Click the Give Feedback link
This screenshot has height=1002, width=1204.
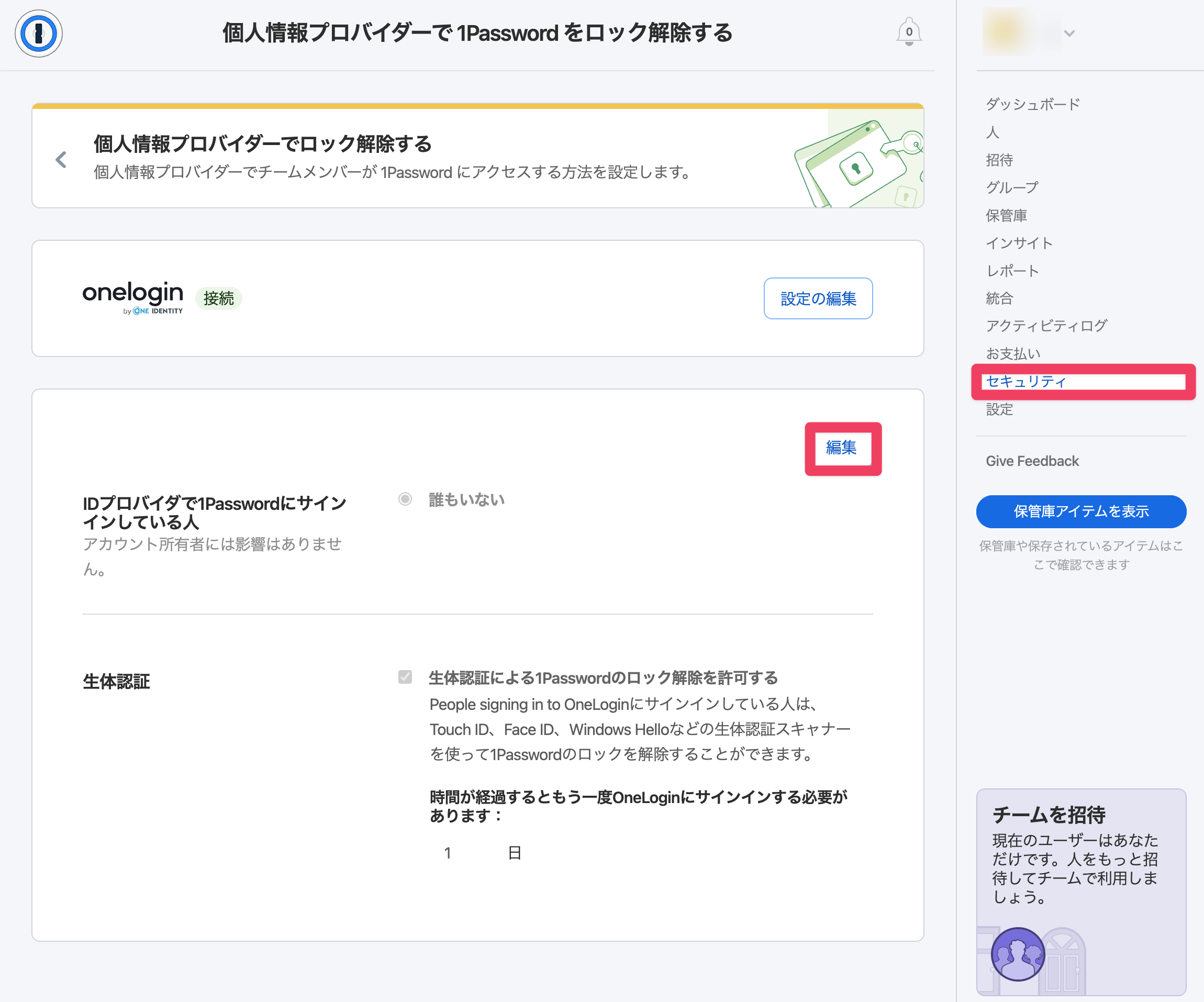click(x=1032, y=461)
